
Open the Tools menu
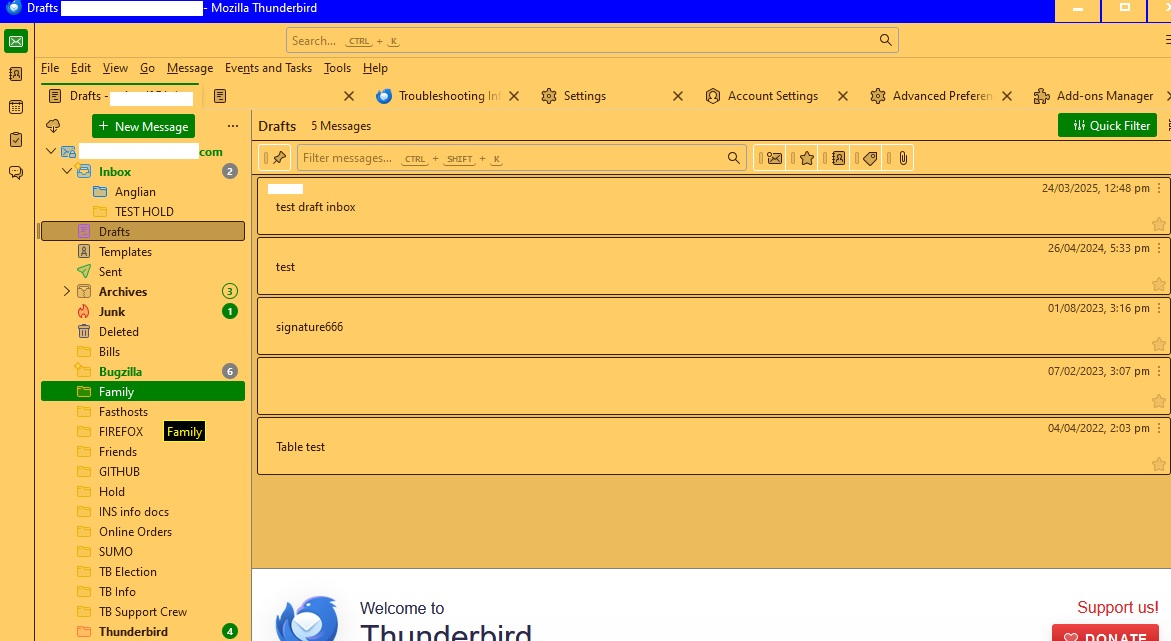click(337, 68)
